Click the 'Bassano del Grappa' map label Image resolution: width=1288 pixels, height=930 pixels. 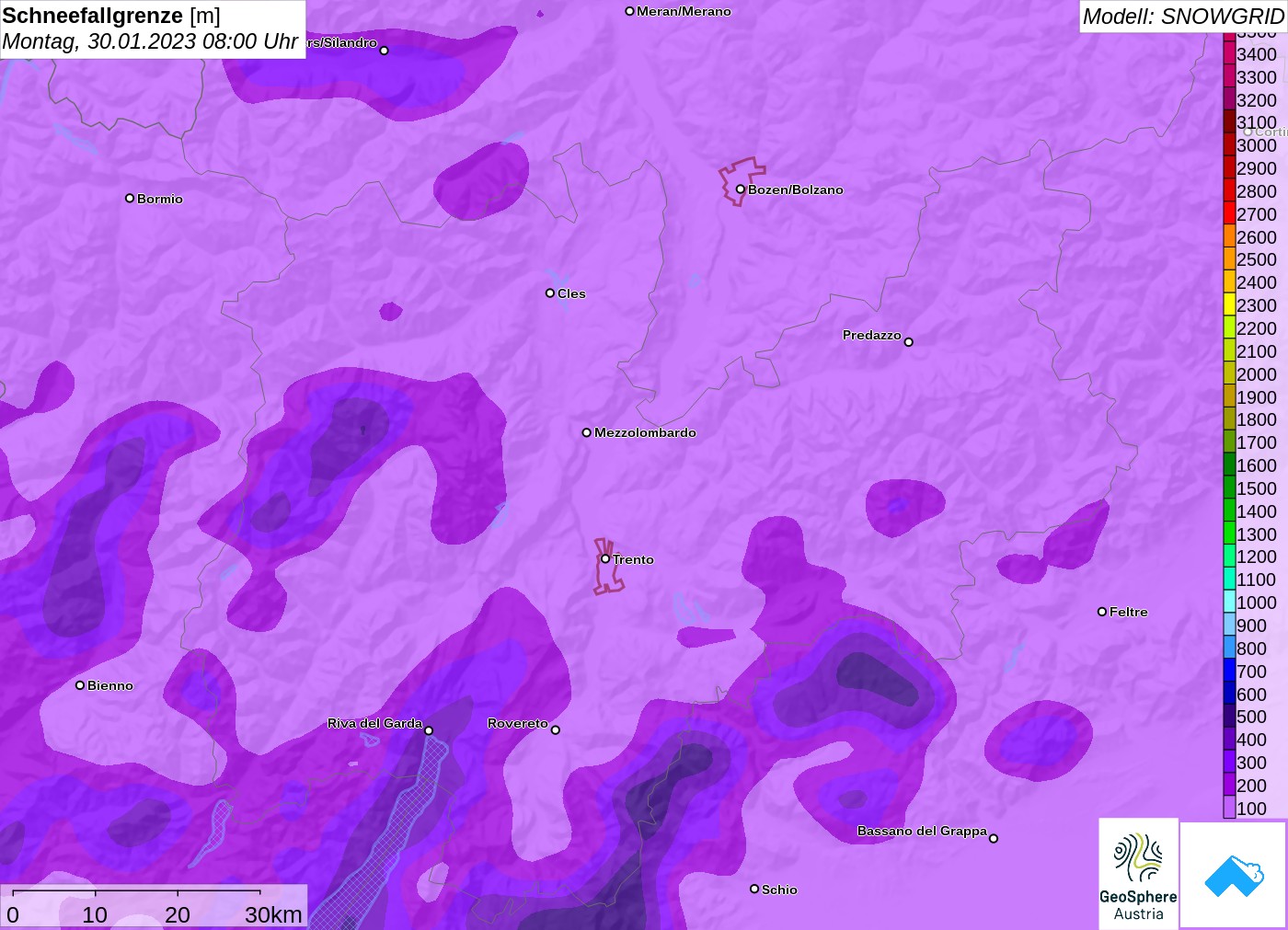pyautogui.click(x=922, y=831)
